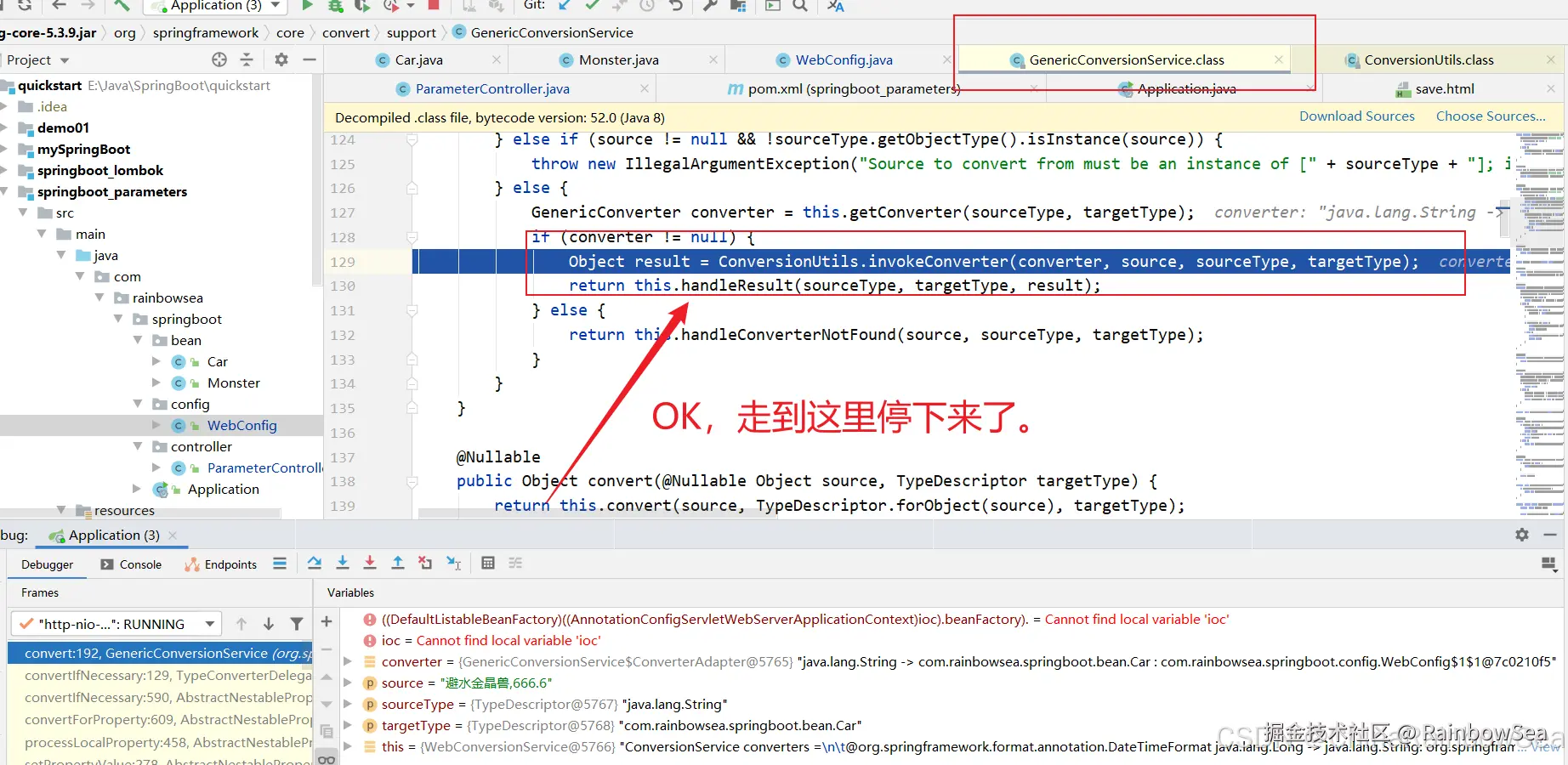Viewport: 1568px width, 765px height.
Task: Expand the source variable node
Action: [x=347, y=683]
